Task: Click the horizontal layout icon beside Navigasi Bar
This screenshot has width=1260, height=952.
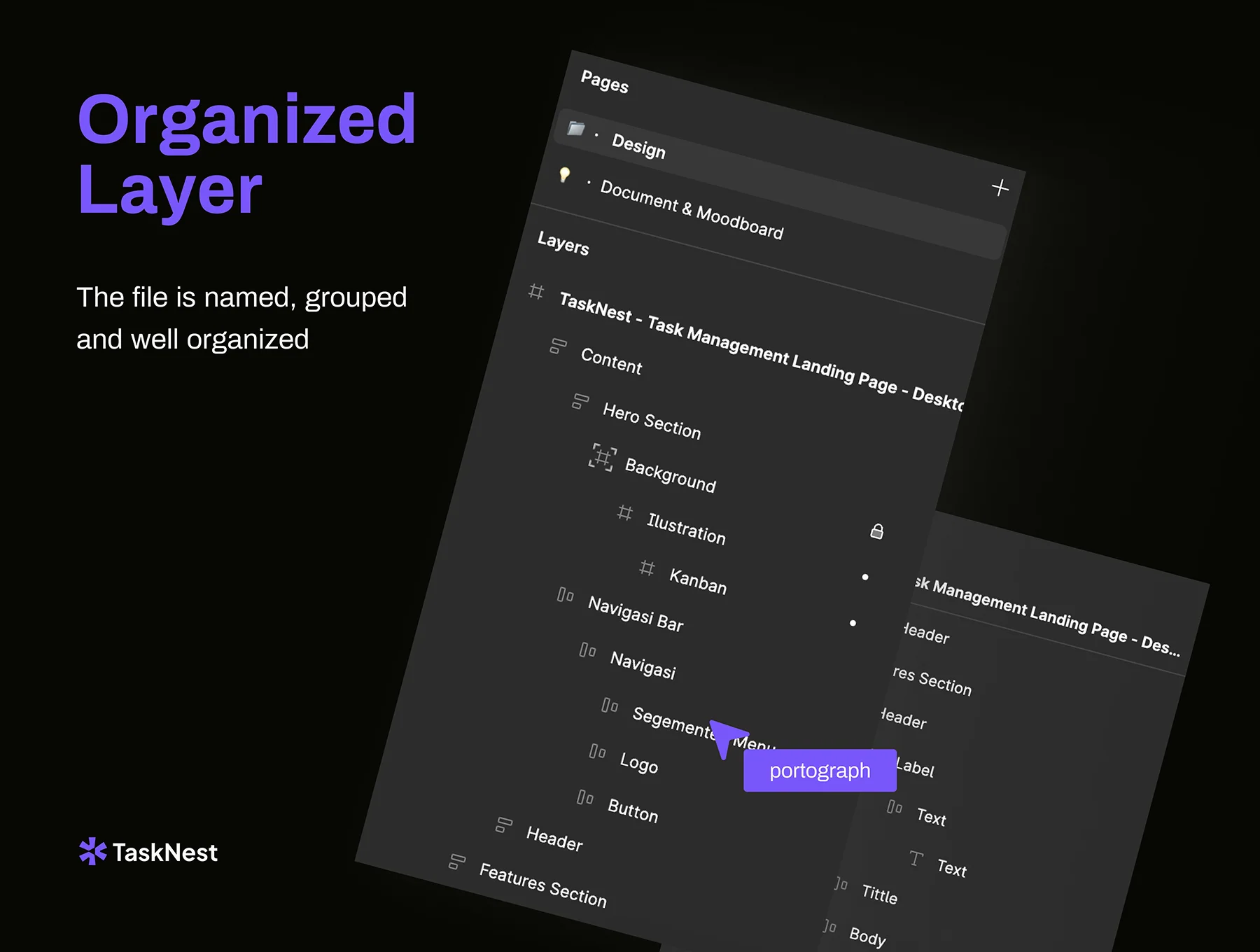Action: pos(566,595)
